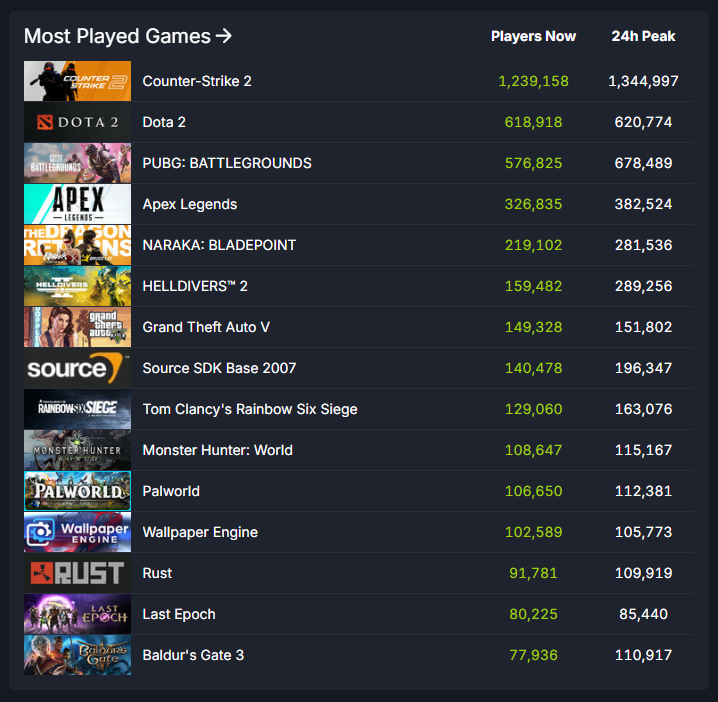Screen dimensions: 718x702
Task: Select the 196,347 peak value
Action: pyautogui.click(x=643, y=368)
